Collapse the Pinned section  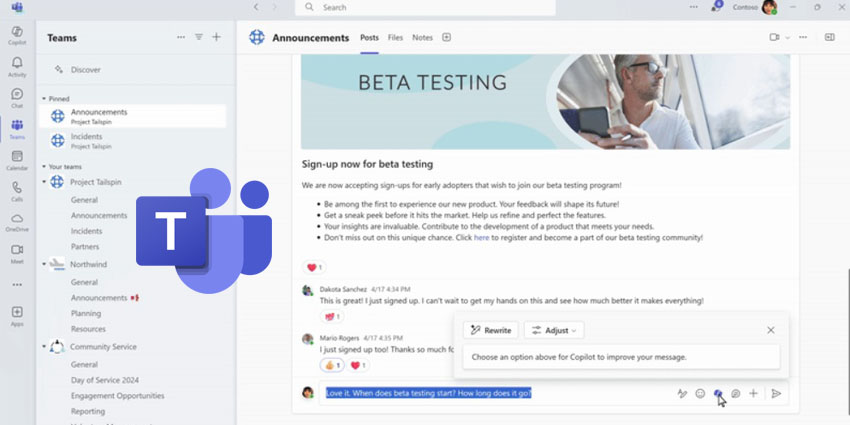click(x=44, y=99)
